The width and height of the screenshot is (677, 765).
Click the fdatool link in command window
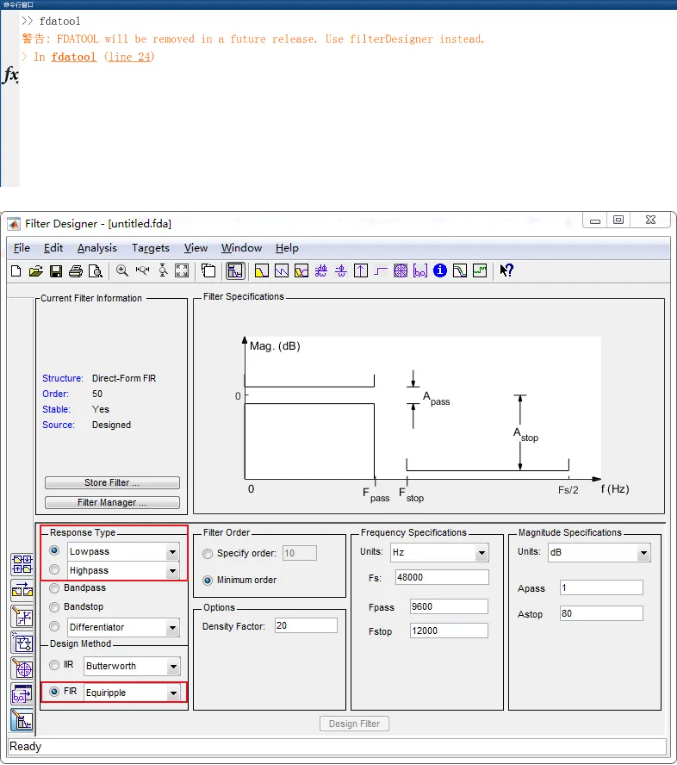(x=74, y=57)
